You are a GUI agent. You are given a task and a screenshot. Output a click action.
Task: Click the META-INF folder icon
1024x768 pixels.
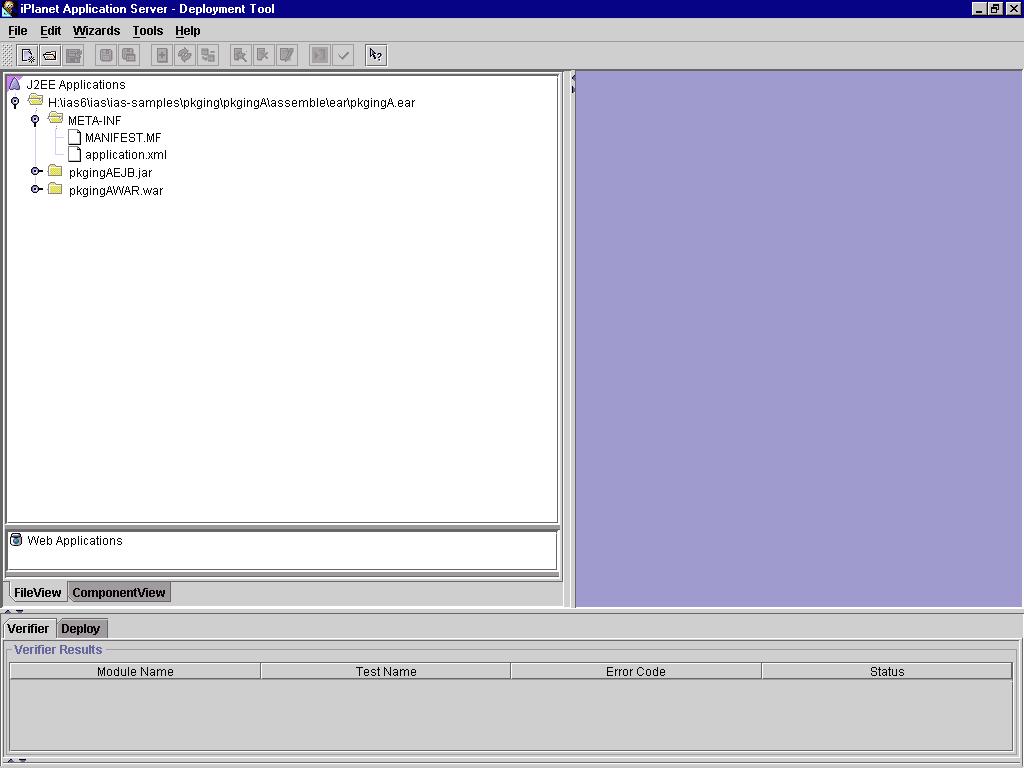[x=56, y=118]
